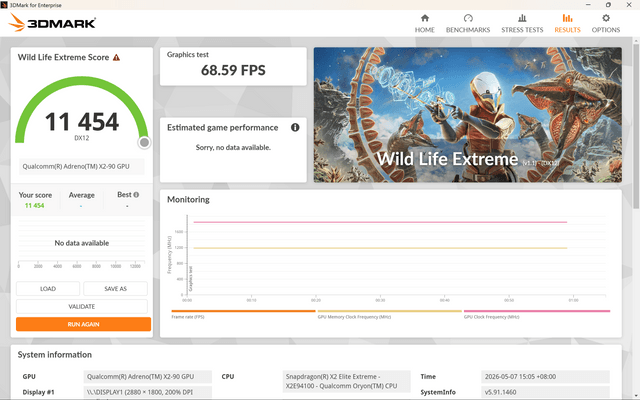The image size is (640, 400).
Task: Go to the HOME menu label
Action: (424, 30)
